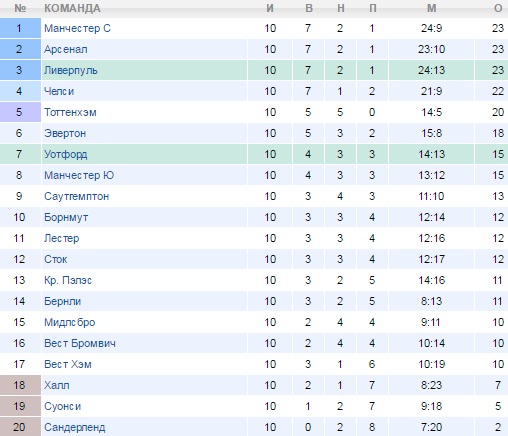Click the М goals column header
The width and height of the screenshot is (508, 436).
click(x=431, y=8)
